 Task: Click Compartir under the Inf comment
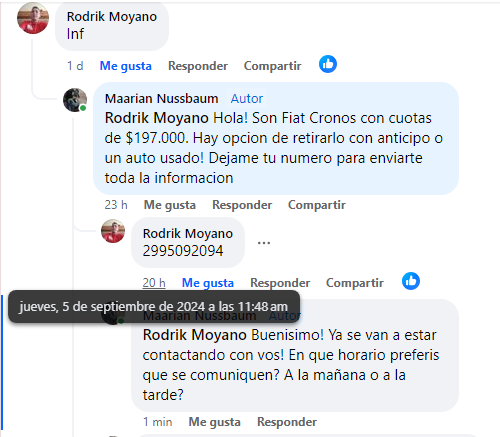pos(272,66)
